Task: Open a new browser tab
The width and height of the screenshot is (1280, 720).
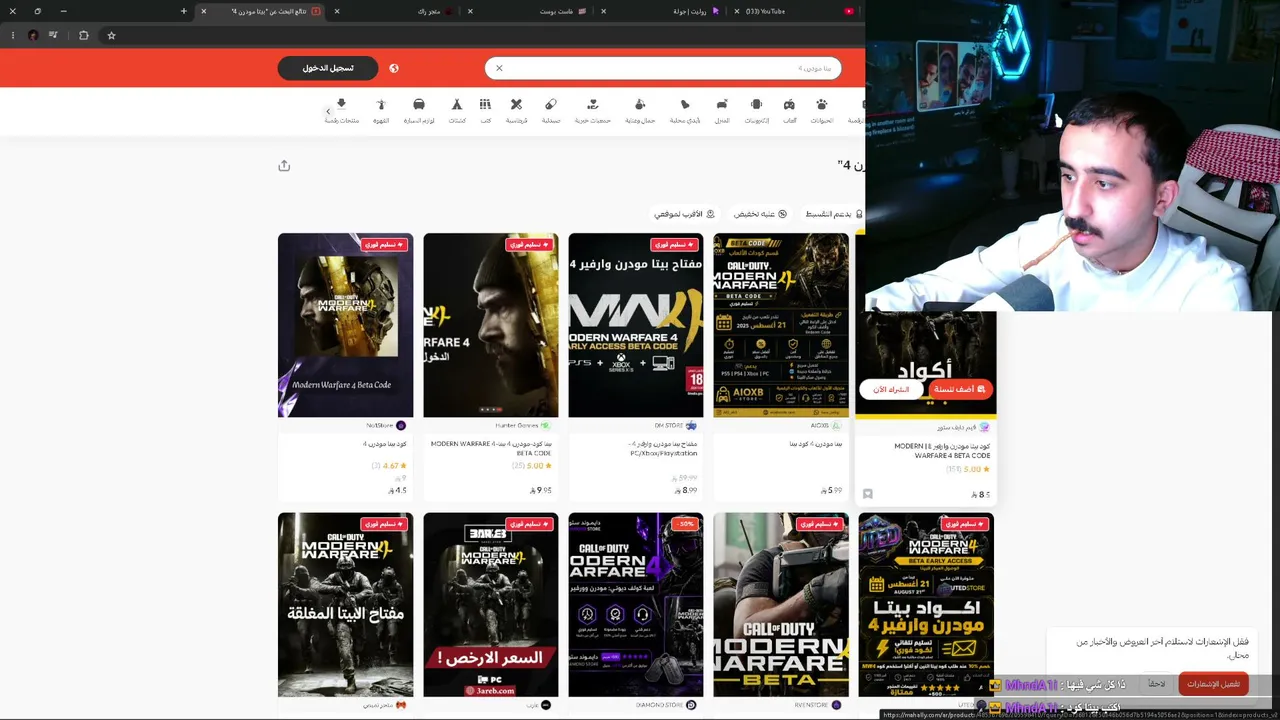Action: pyautogui.click(x=184, y=11)
